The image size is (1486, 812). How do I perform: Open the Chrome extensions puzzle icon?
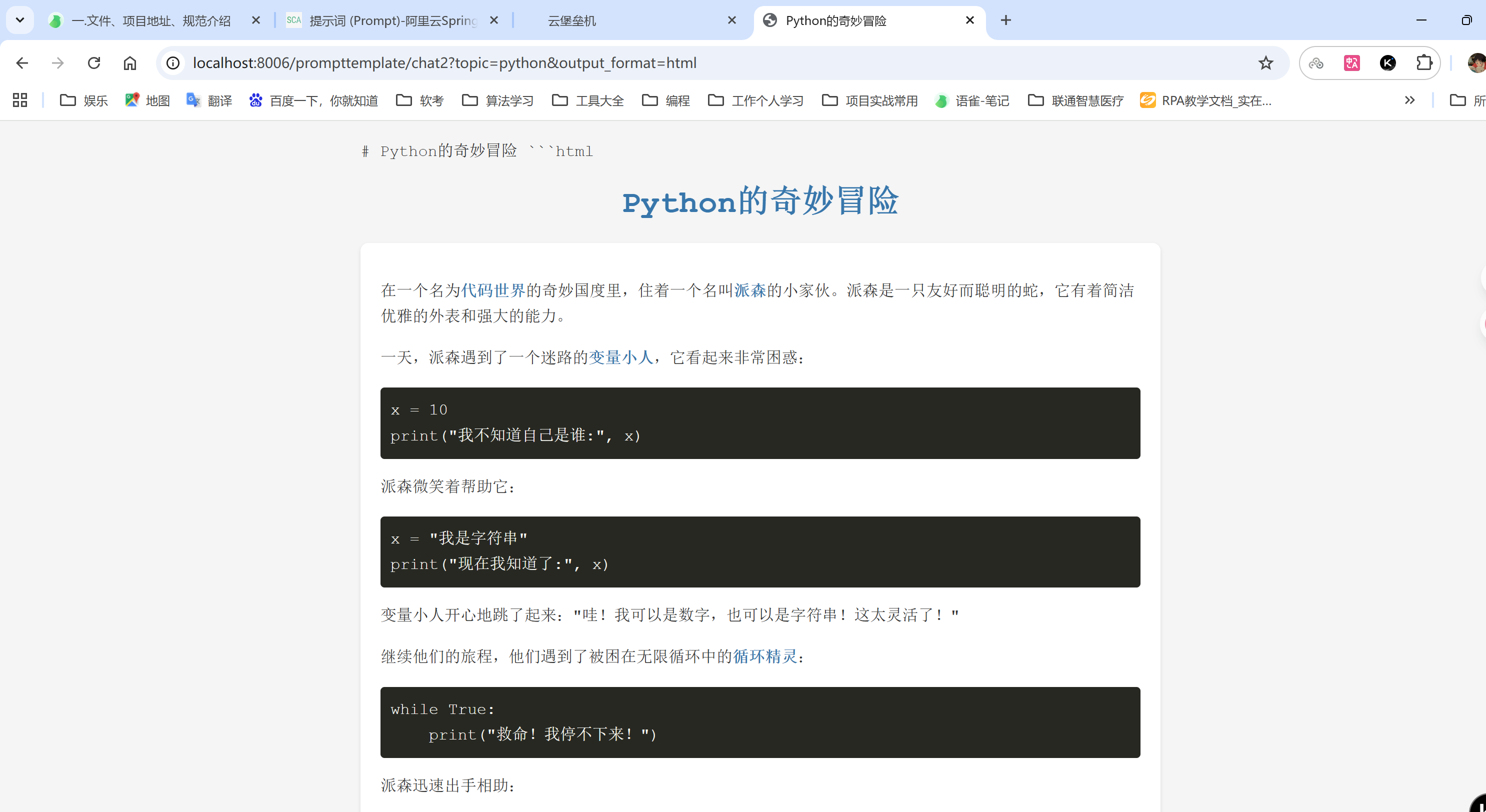pyautogui.click(x=1424, y=63)
